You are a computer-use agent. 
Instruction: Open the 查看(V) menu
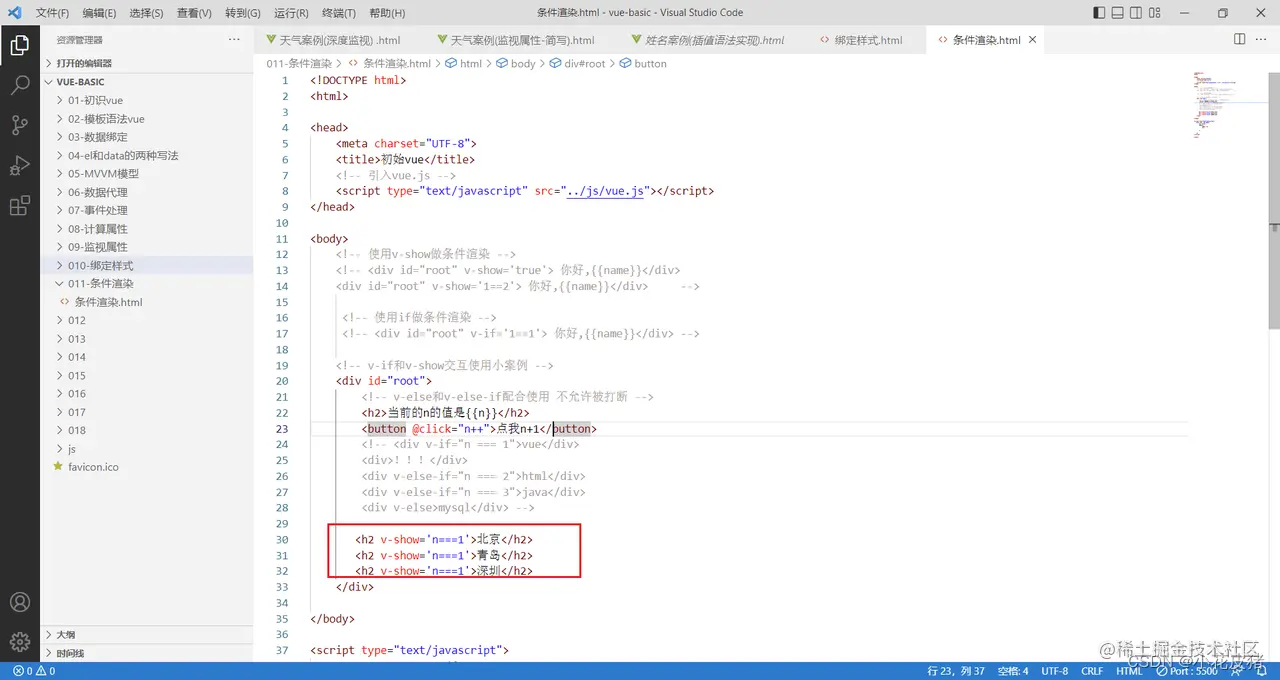click(194, 13)
